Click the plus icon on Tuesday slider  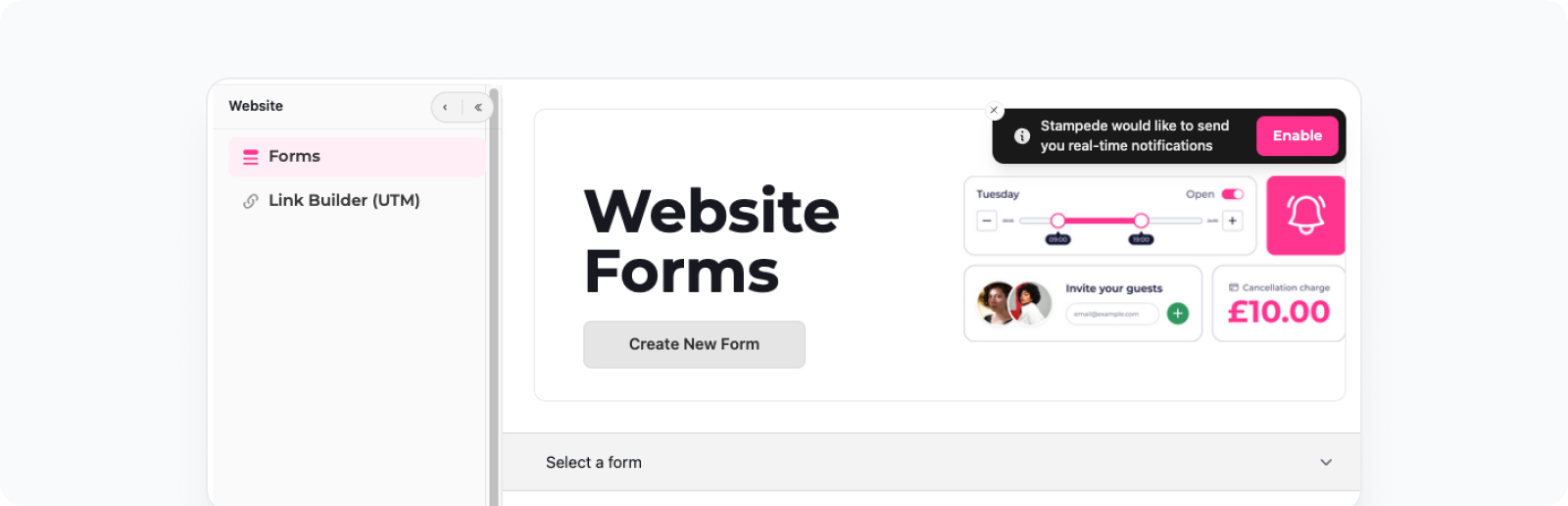point(1233,221)
